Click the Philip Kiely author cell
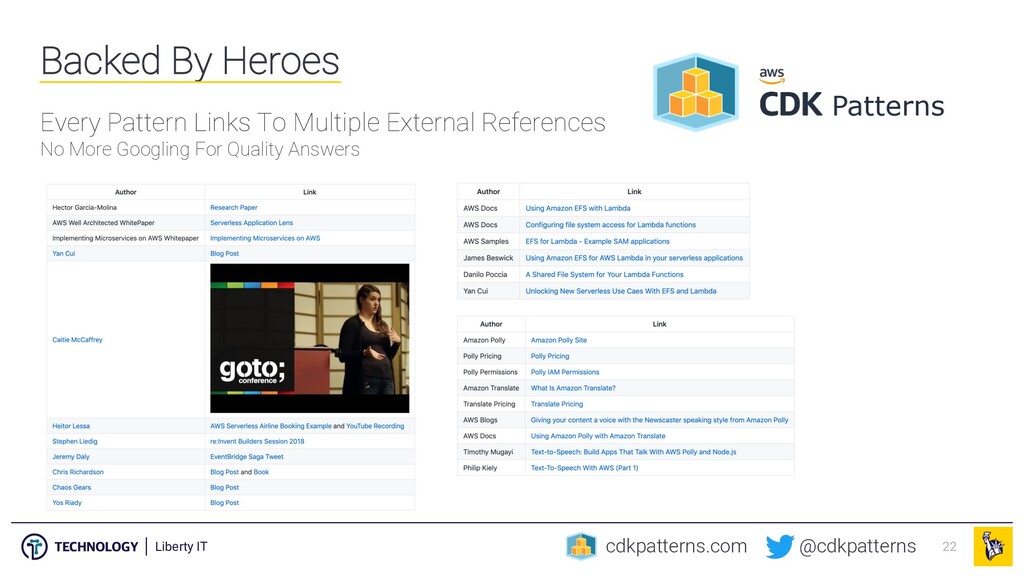The image size is (1024, 576). [x=480, y=468]
